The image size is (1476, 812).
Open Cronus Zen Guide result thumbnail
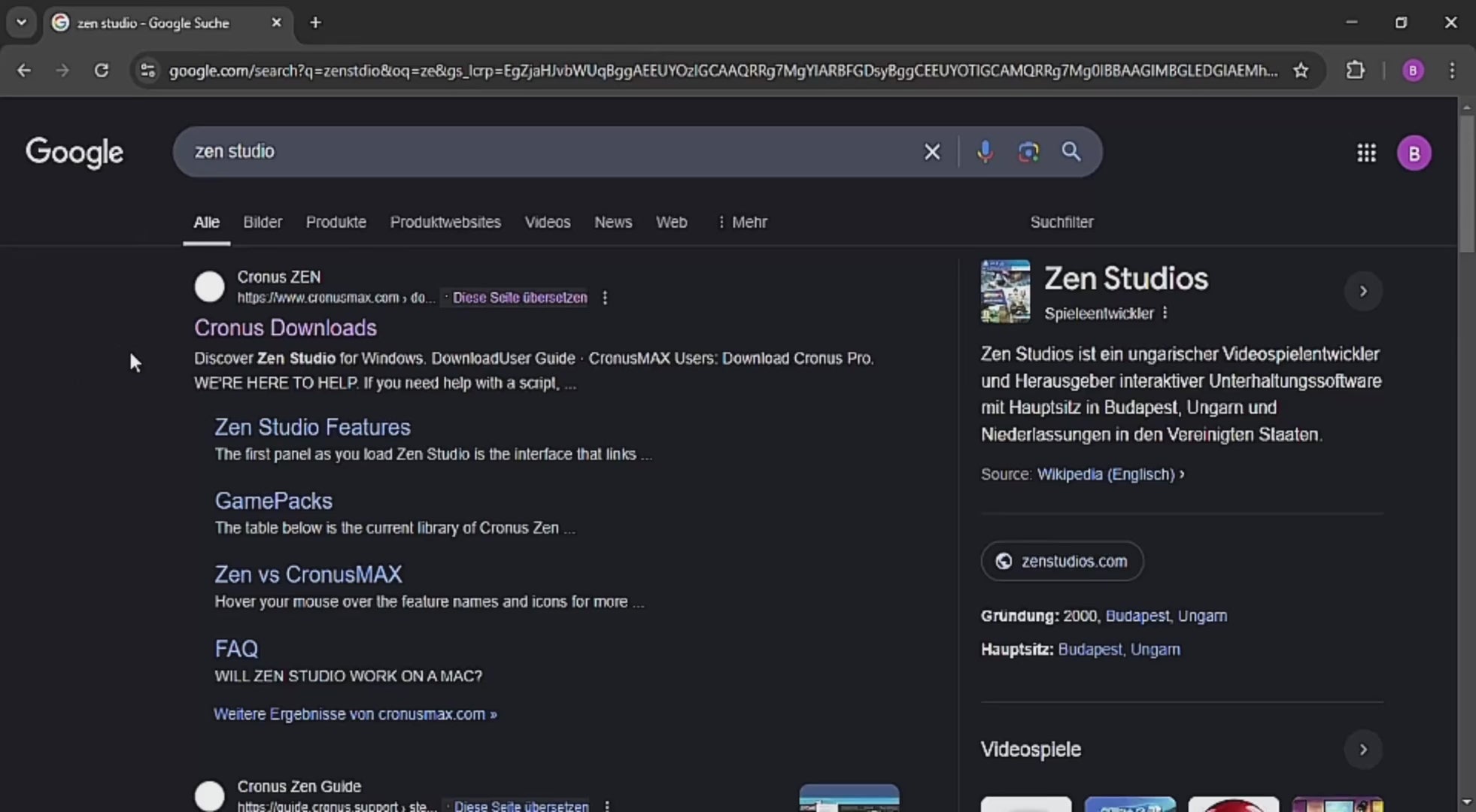coord(849,798)
